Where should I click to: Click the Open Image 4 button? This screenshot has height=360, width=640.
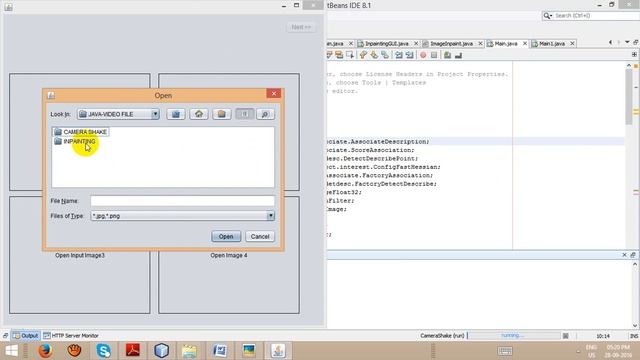point(229,255)
